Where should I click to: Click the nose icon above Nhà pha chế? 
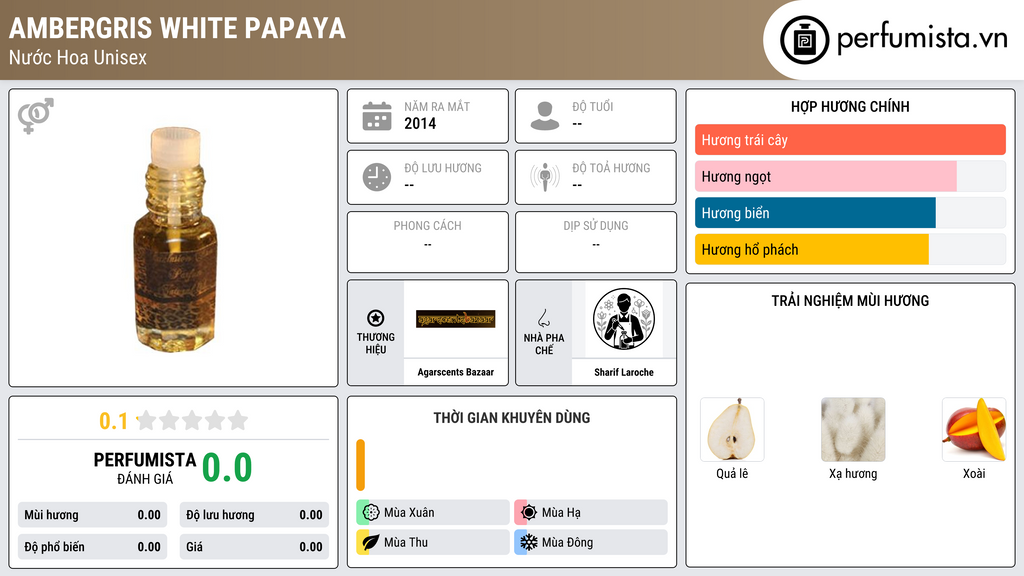pyautogui.click(x=543, y=318)
